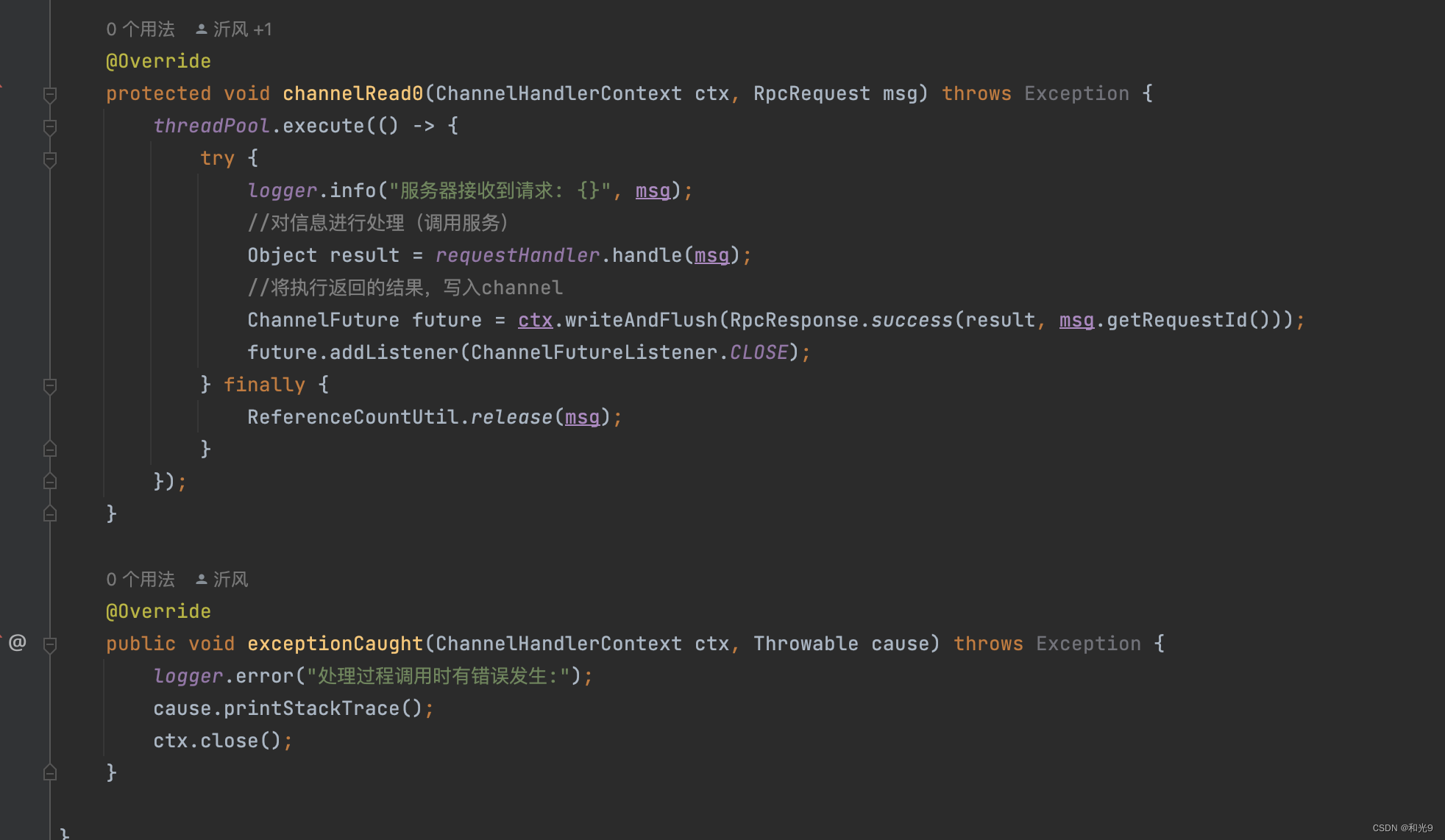The width and height of the screenshot is (1445, 840).
Task: Click the breakpoint icon on threadPool.execute line
Action: tap(50, 126)
